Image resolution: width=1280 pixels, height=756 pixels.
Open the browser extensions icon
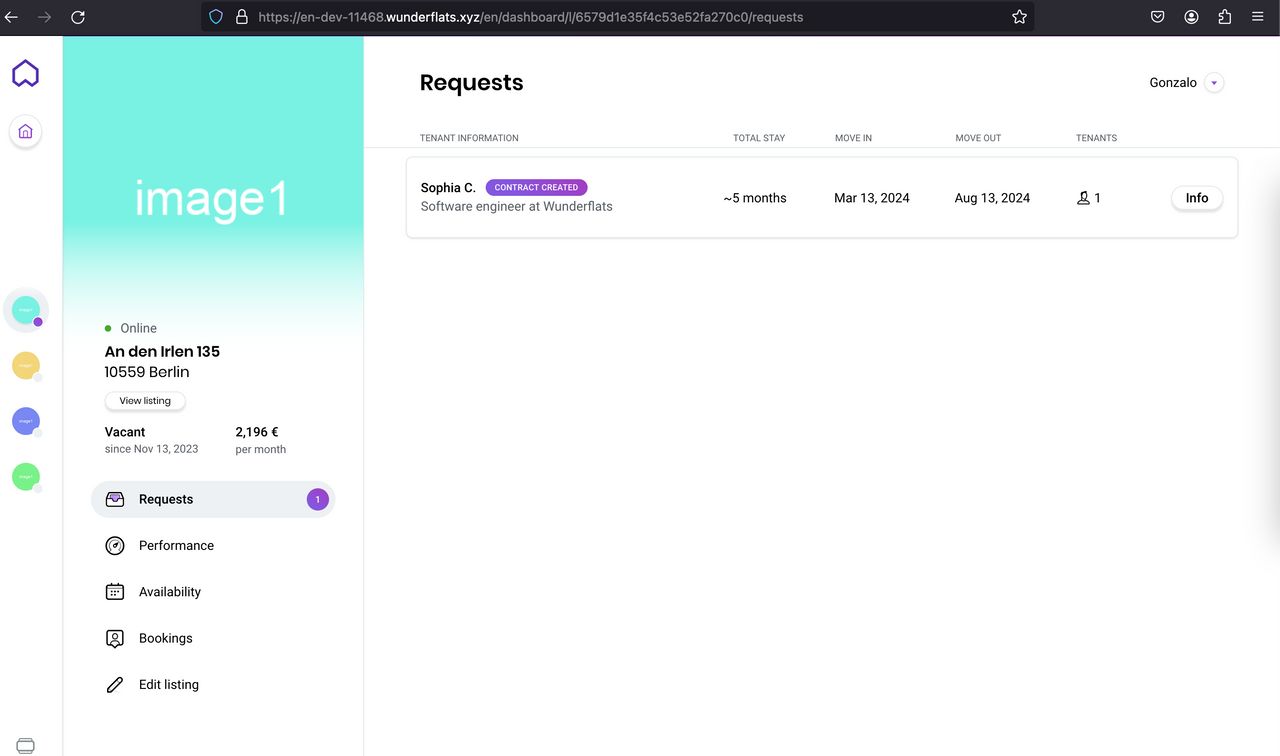coord(1225,17)
